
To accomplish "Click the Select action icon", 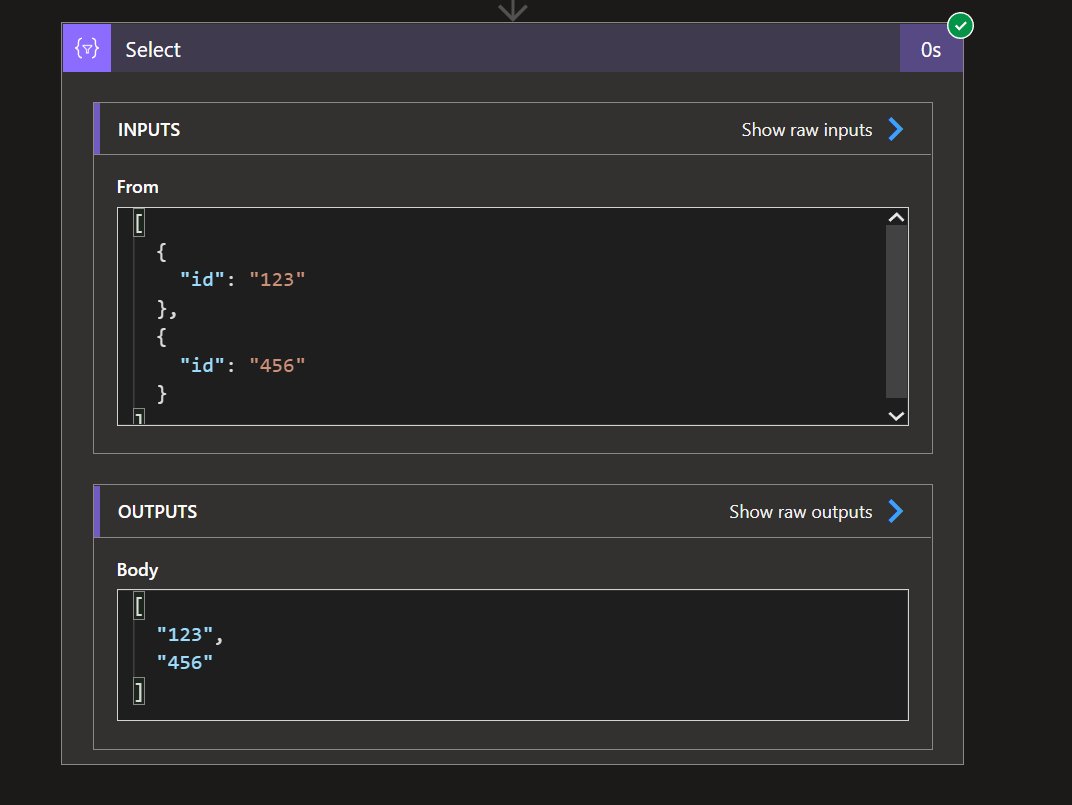I will [87, 48].
